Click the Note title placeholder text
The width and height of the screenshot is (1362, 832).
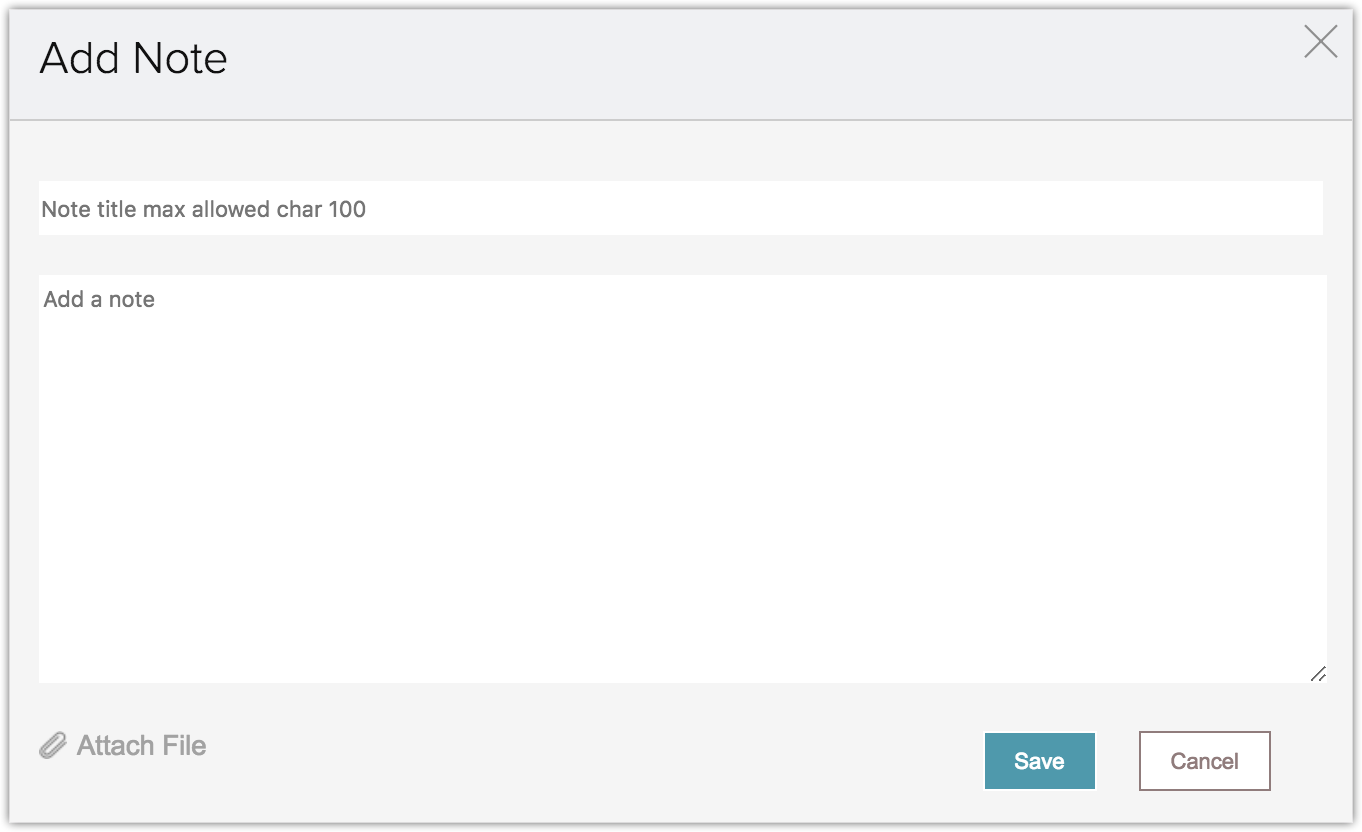203,210
